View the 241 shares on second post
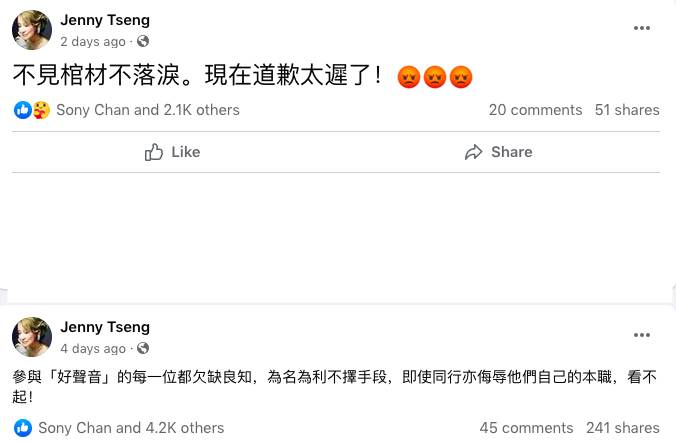Screen dimensions: 676x444 (x=622, y=428)
